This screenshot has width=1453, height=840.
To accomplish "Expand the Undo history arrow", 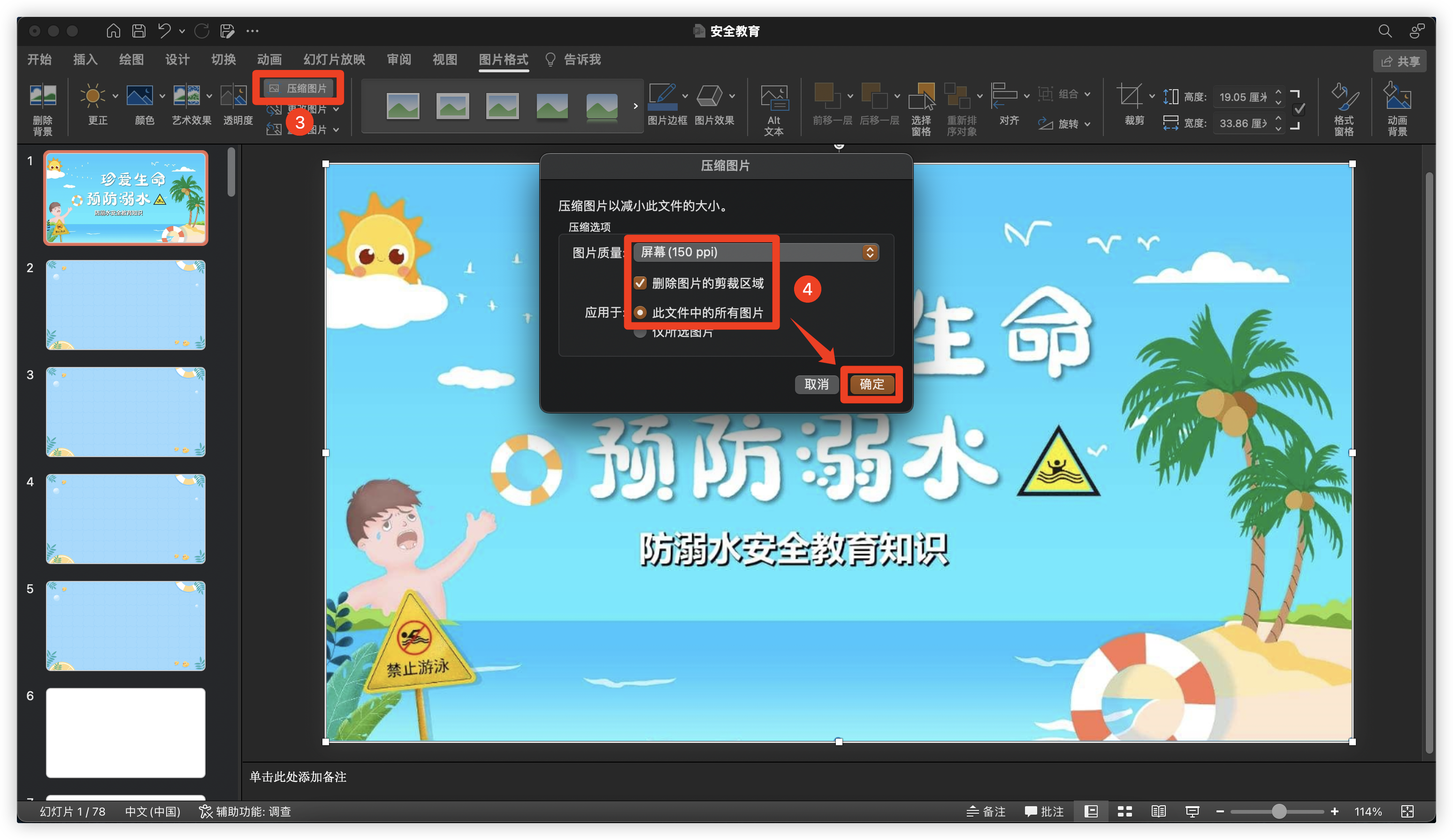I will point(182,31).
